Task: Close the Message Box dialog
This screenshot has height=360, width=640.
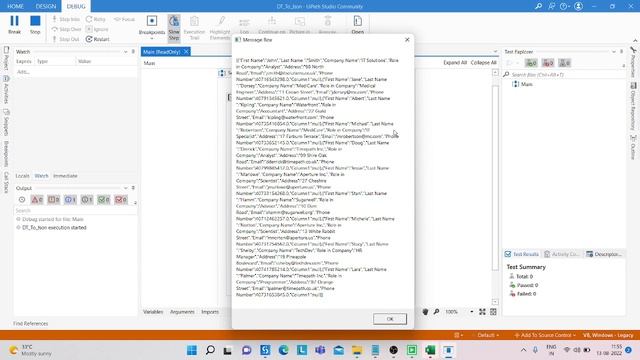Action: click(407, 40)
